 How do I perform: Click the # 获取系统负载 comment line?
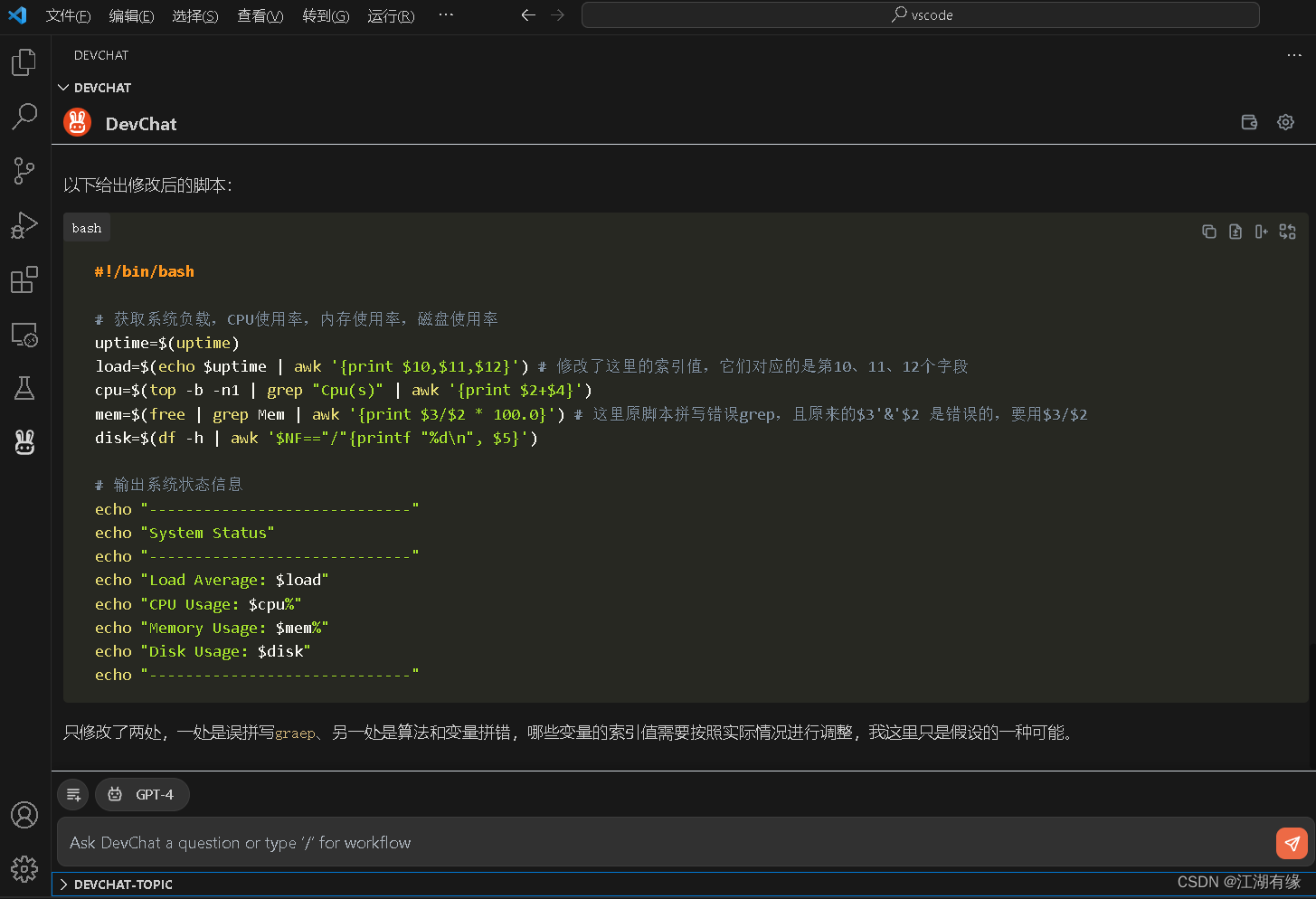(297, 319)
